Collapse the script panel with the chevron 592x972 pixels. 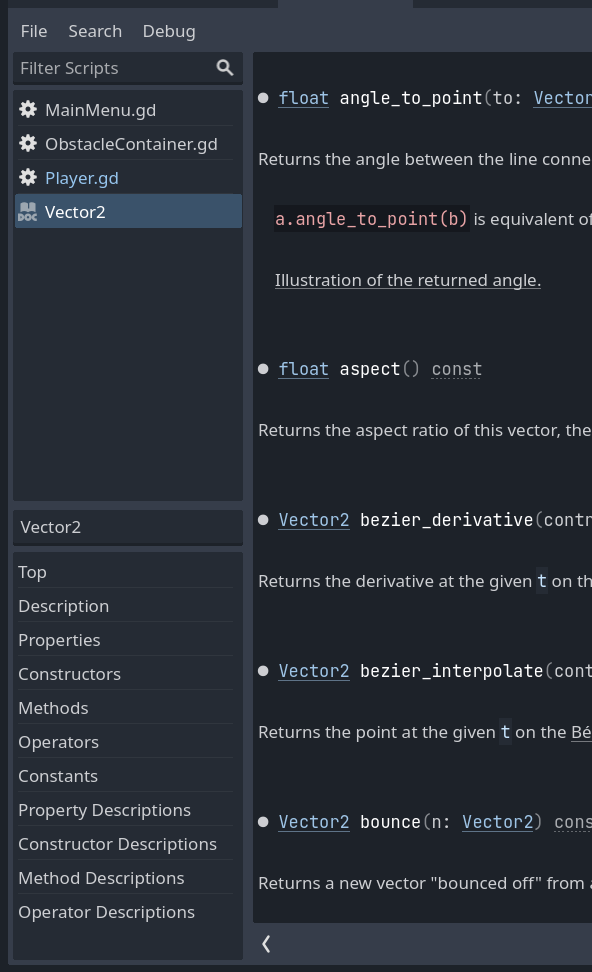(266, 943)
